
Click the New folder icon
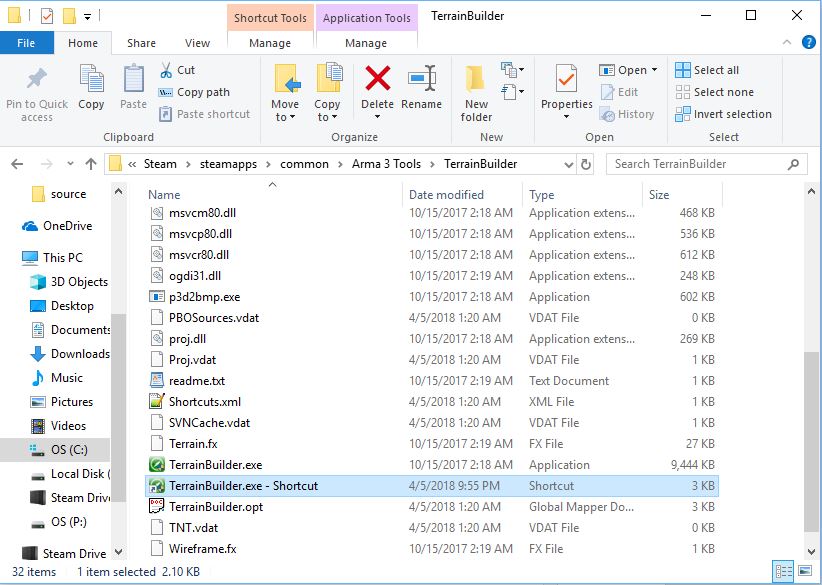coord(476,80)
